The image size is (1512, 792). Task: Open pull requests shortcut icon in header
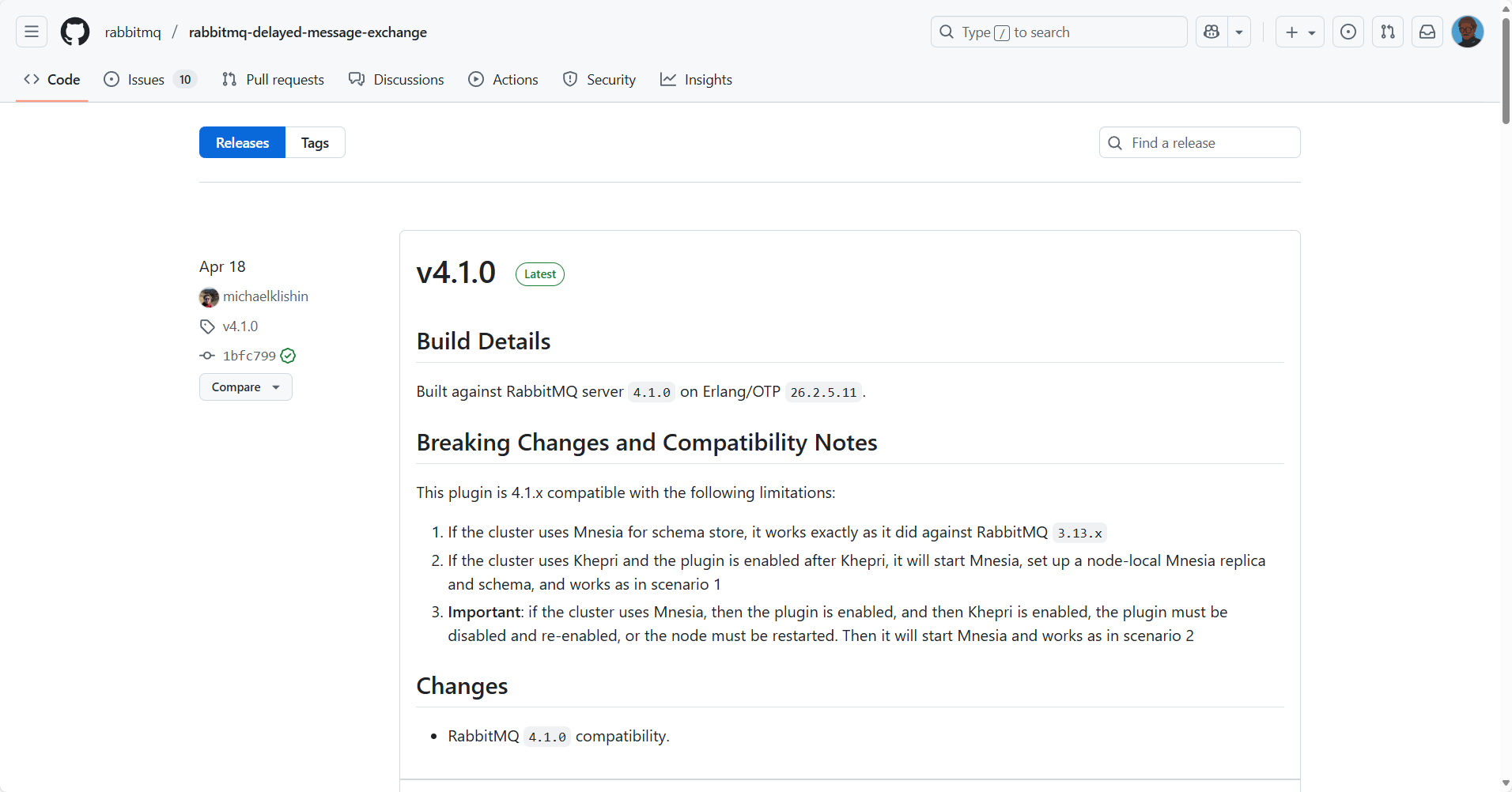point(1387,32)
